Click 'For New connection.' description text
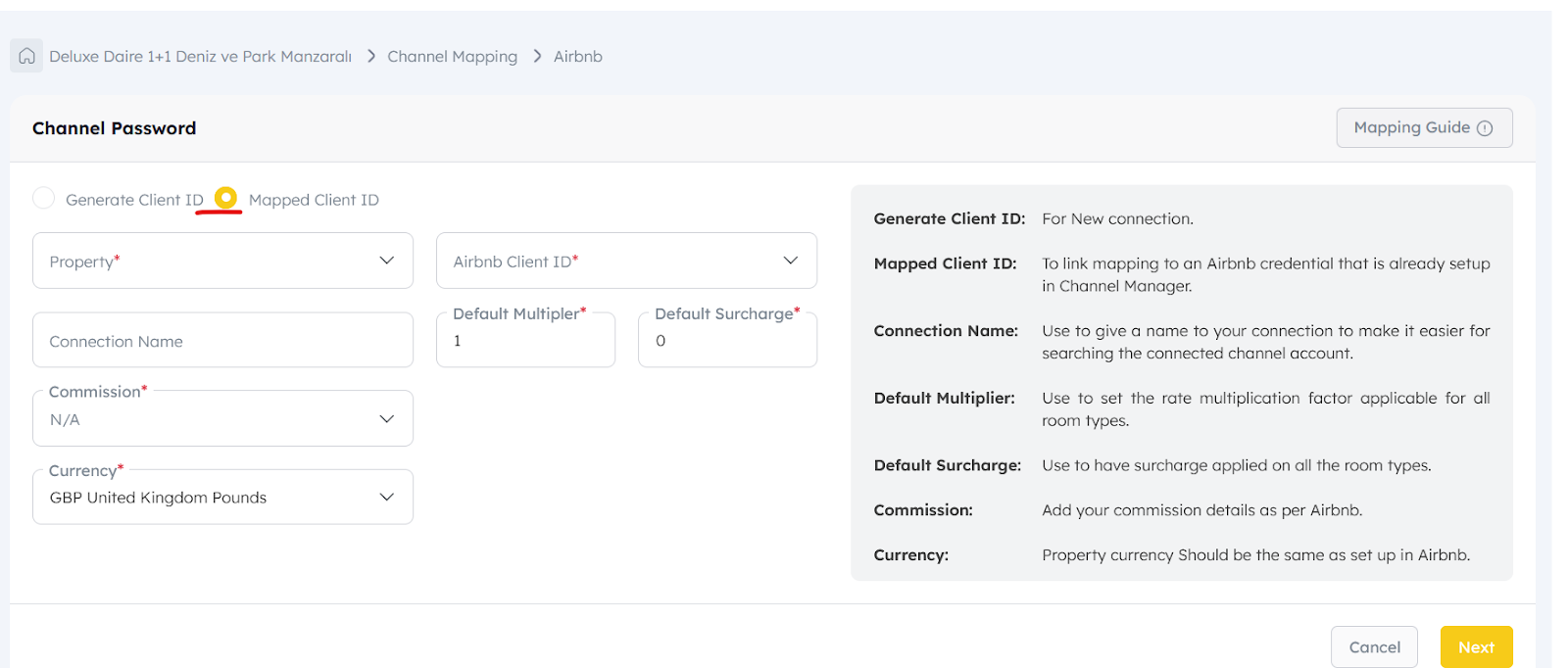Image resolution: width=1568 pixels, height=668 pixels. (x=1117, y=218)
